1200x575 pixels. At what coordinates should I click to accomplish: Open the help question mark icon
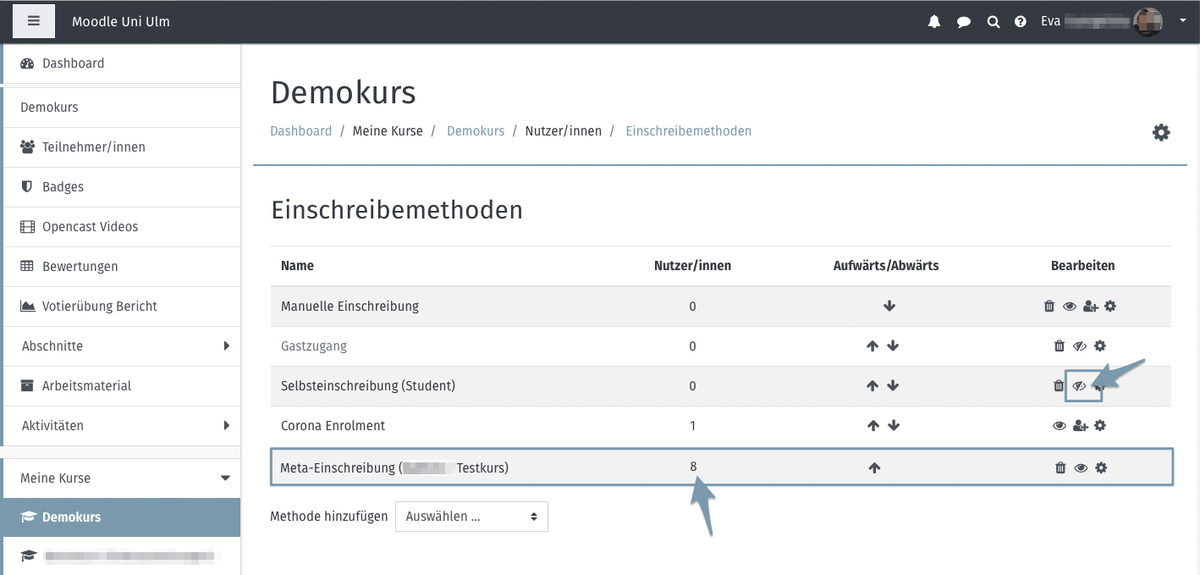pos(1020,21)
